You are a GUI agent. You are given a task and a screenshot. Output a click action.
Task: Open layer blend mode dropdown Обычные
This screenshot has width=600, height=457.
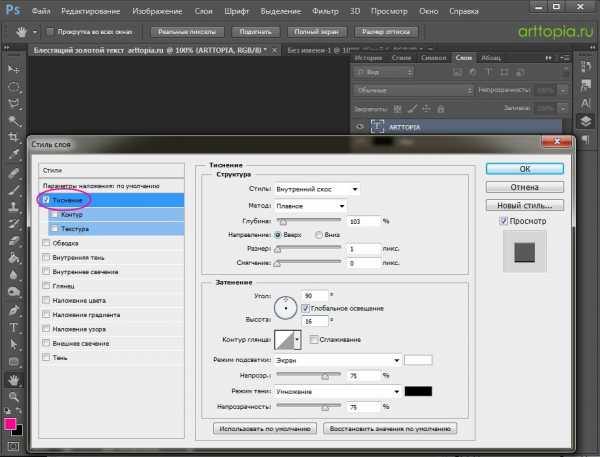(414, 91)
